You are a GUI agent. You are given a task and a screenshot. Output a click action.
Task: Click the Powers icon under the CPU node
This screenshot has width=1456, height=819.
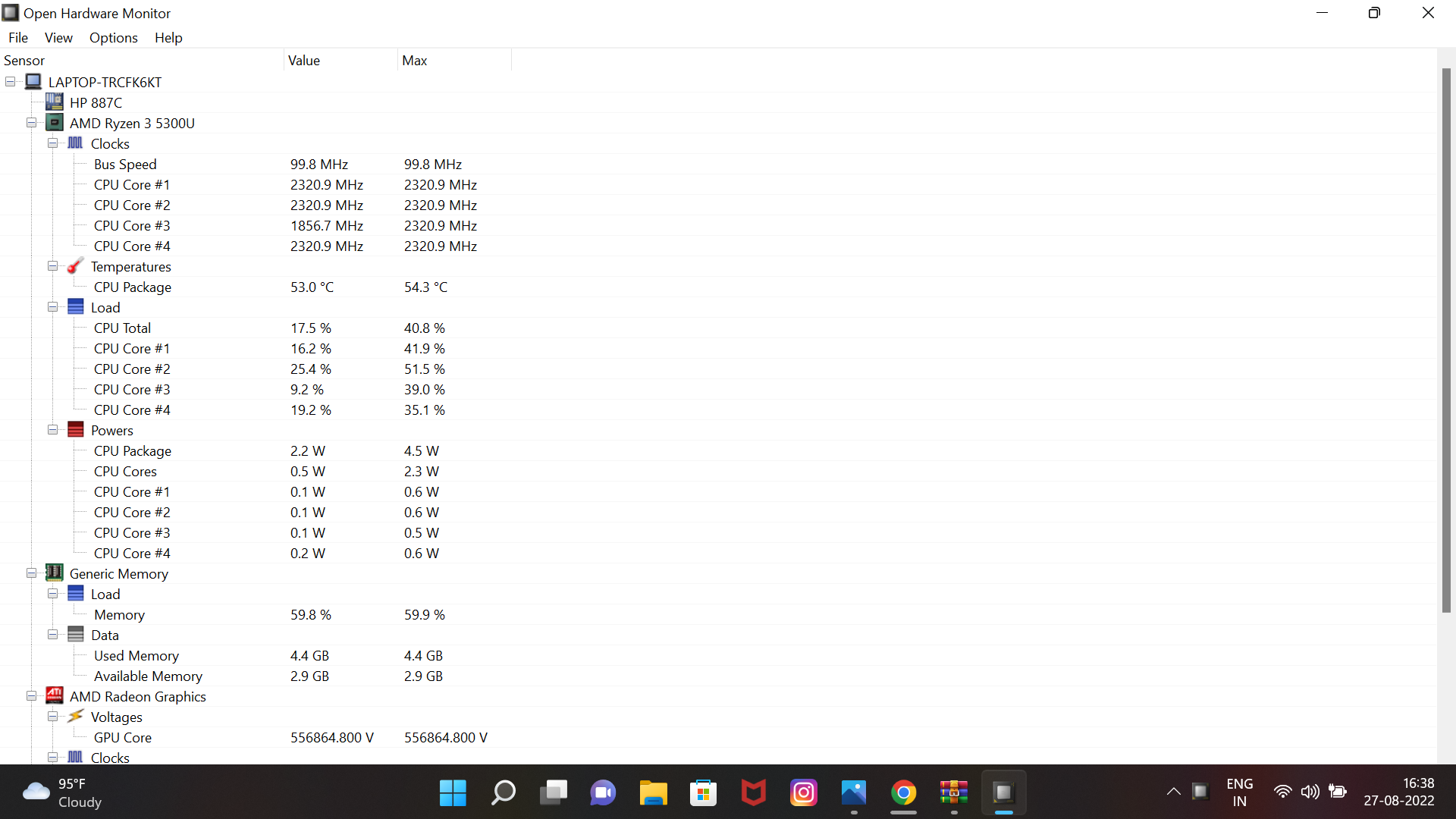[x=75, y=429]
